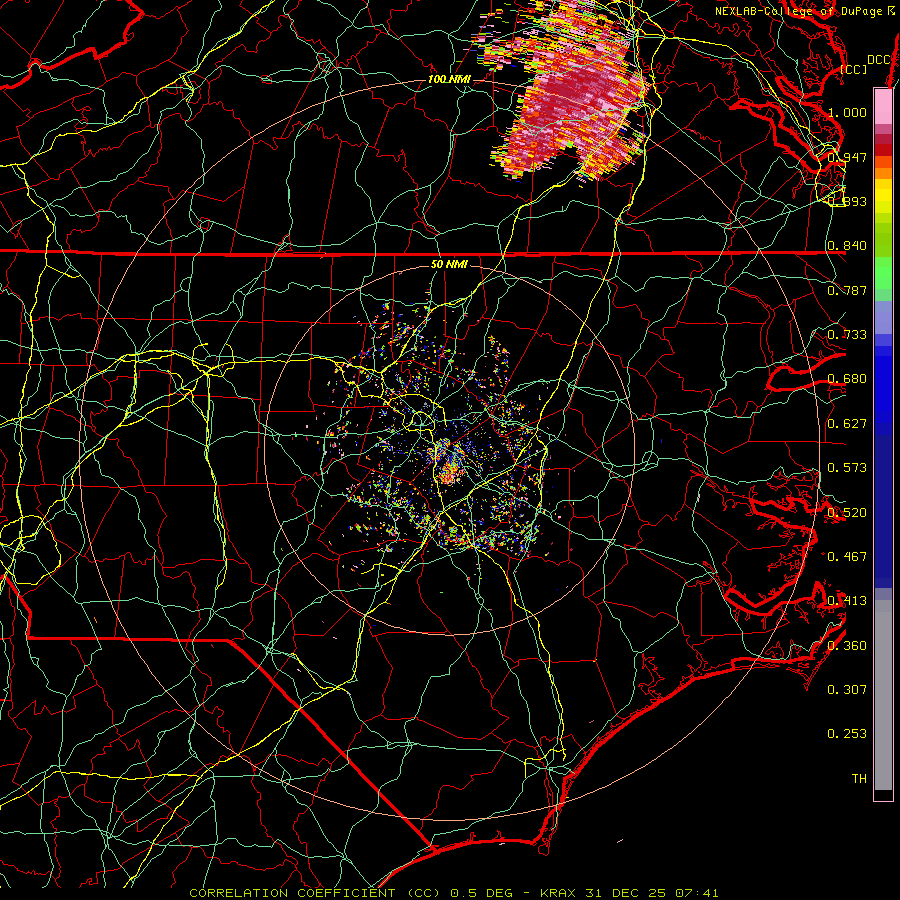Click the 31 DEC 25 date in the caption
900x900 pixels.
tap(629, 893)
